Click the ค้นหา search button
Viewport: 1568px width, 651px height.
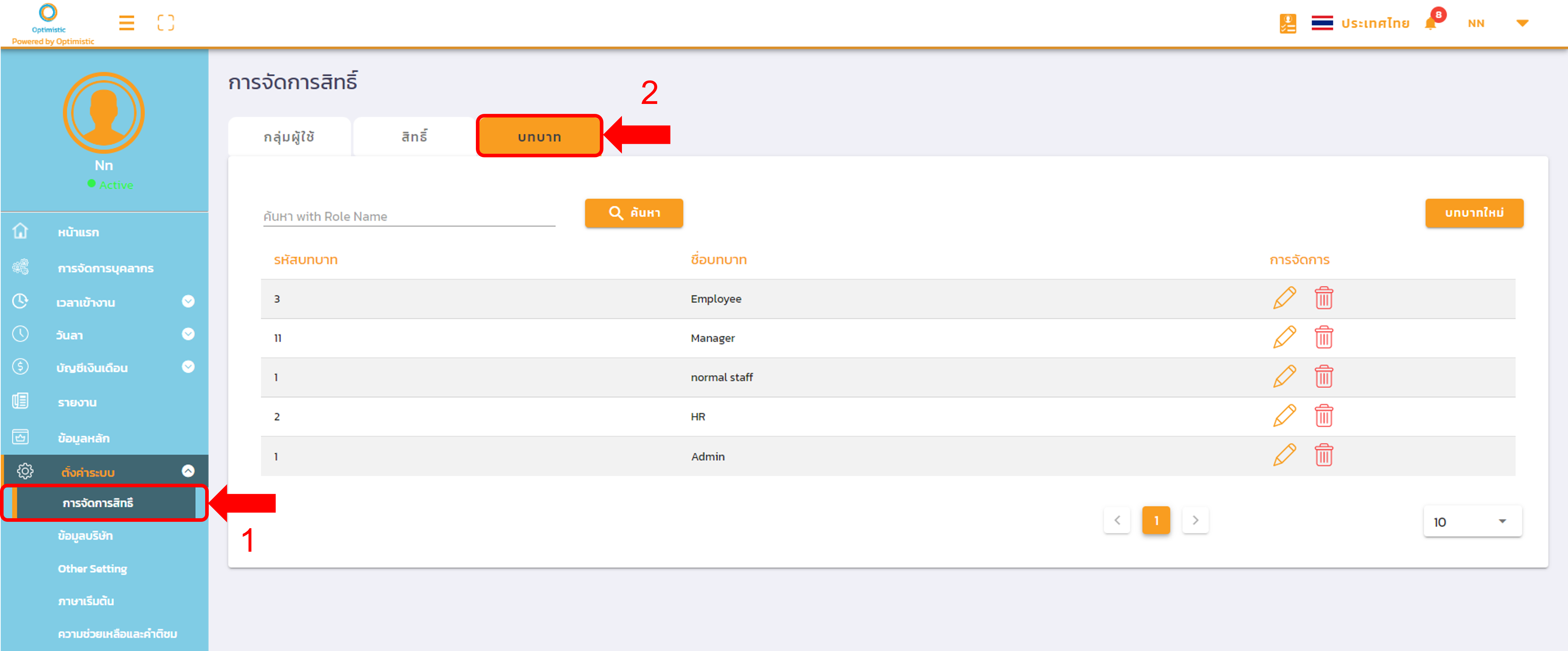pyautogui.click(x=634, y=213)
